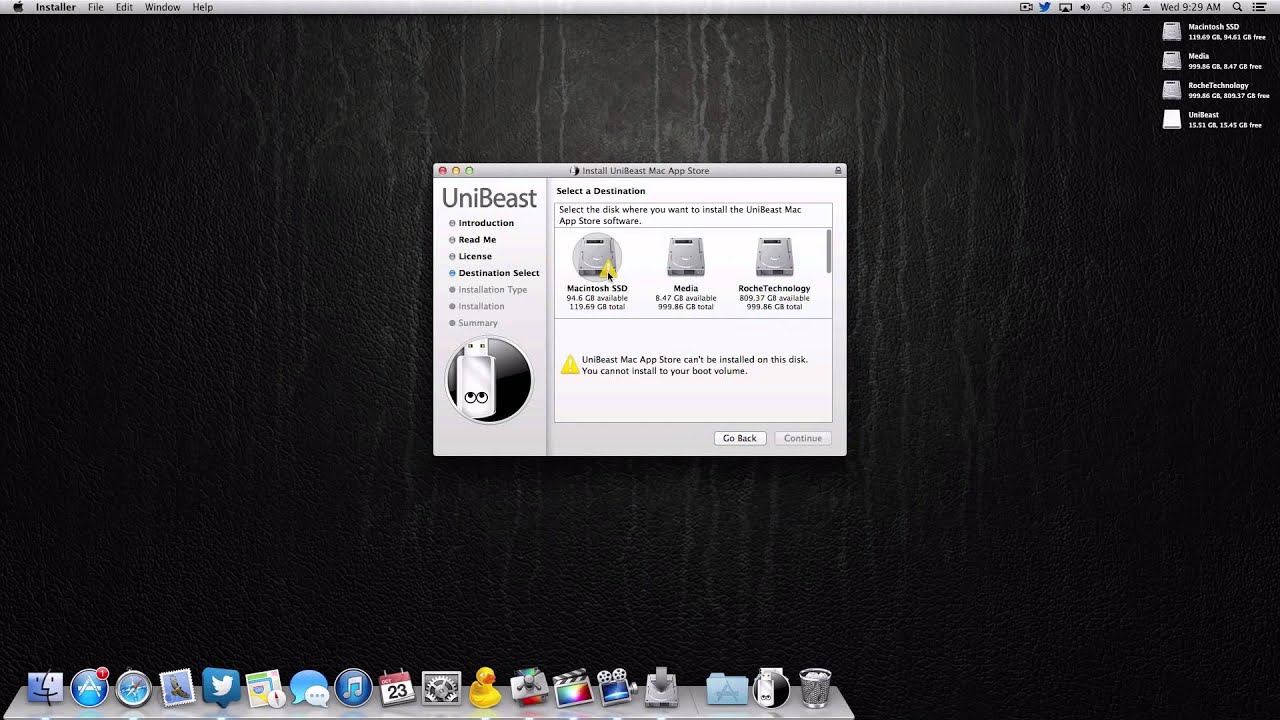Viewport: 1280px width, 720px height.
Task: Open Cyberduck rubber duck icon in Dock
Action: pyautogui.click(x=485, y=688)
